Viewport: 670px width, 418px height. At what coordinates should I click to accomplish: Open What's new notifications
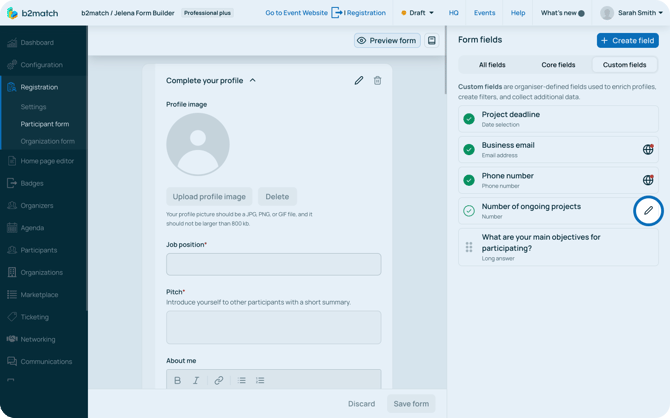[x=562, y=13]
